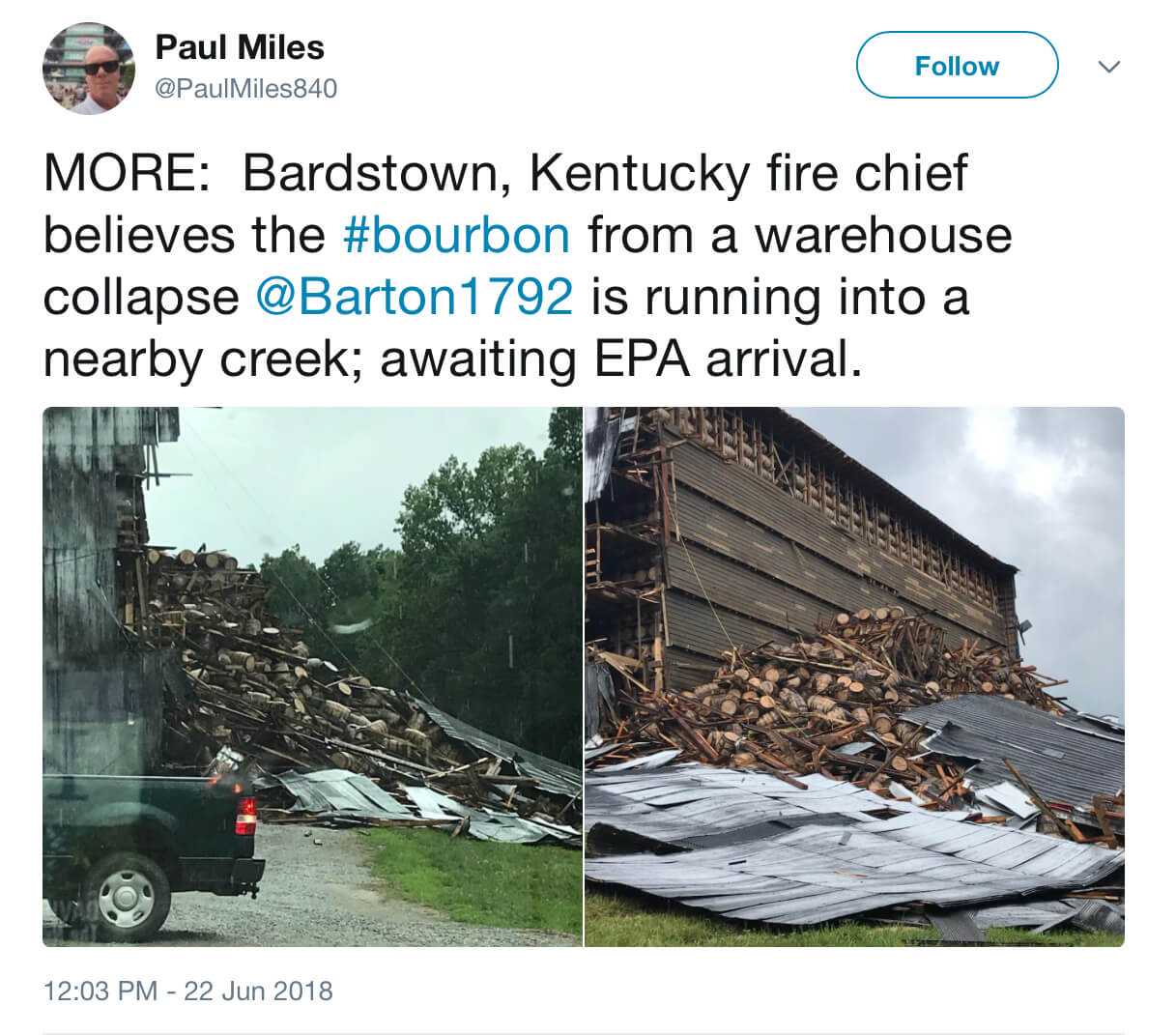Image resolution: width=1176 pixels, height=1035 pixels.
Task: Visit the @Barton1792 mention
Action: [415, 297]
